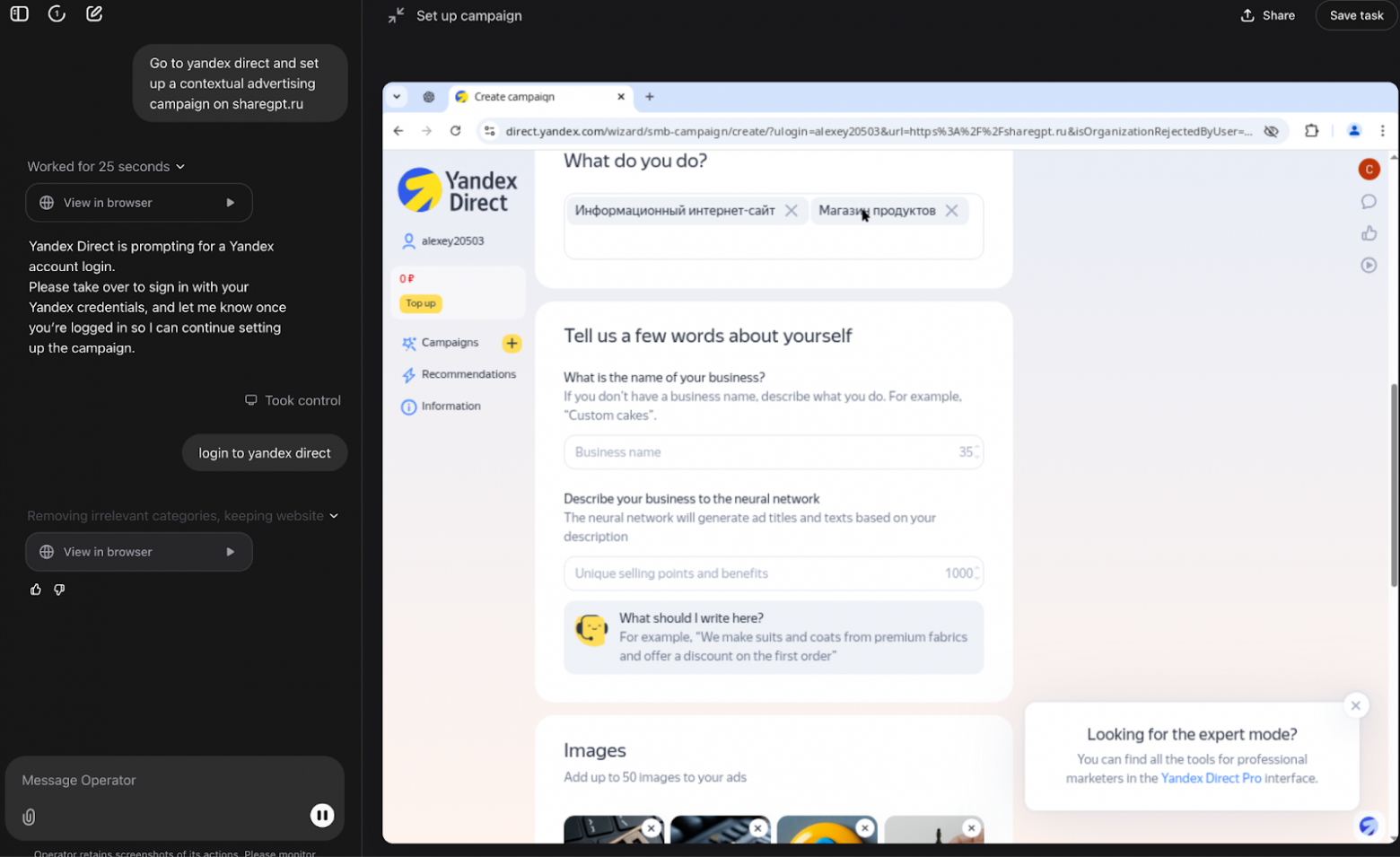
Task: Add a campaign with the yellow plus button
Action: click(512, 343)
